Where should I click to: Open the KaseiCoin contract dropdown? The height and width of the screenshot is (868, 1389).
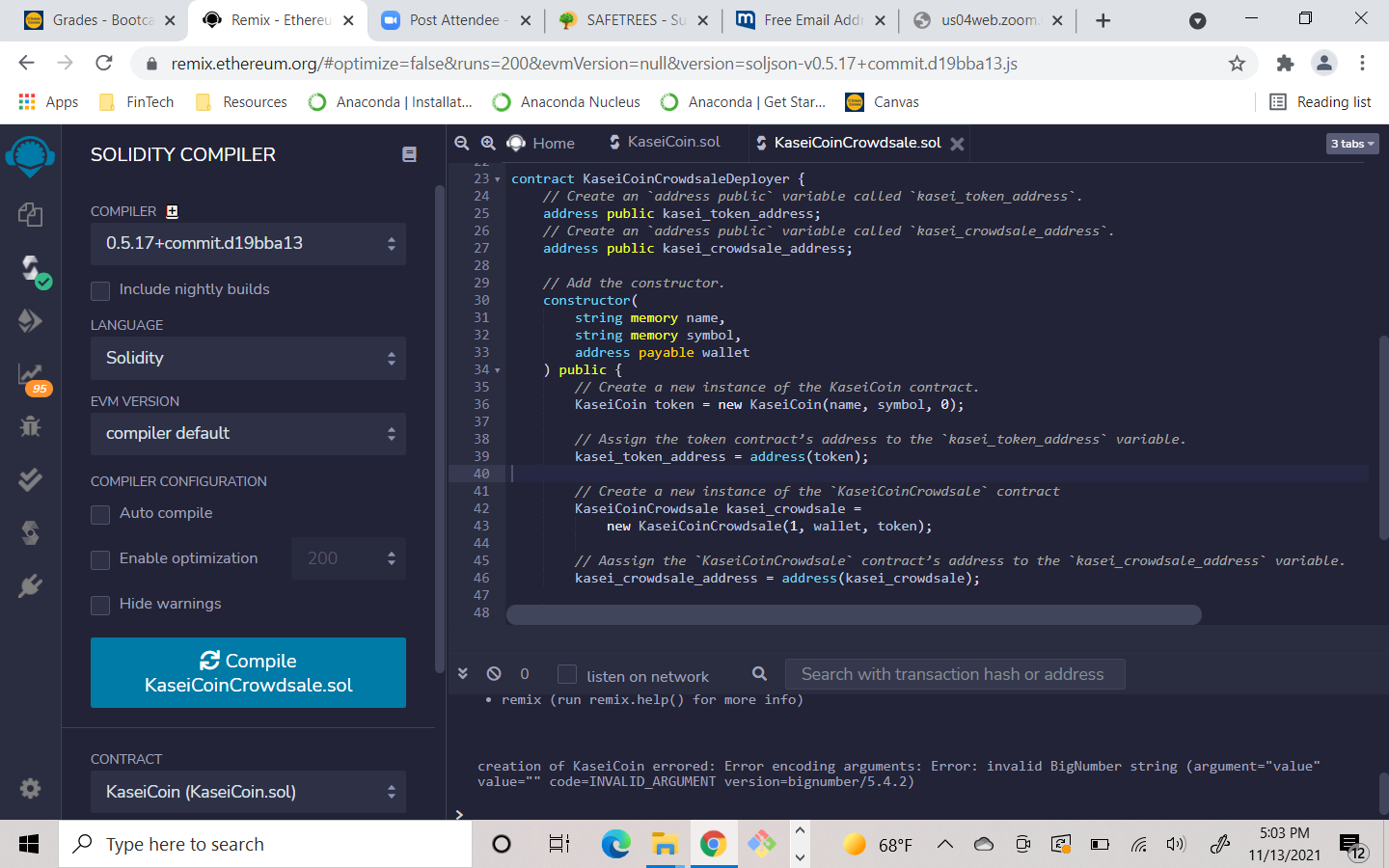[248, 792]
